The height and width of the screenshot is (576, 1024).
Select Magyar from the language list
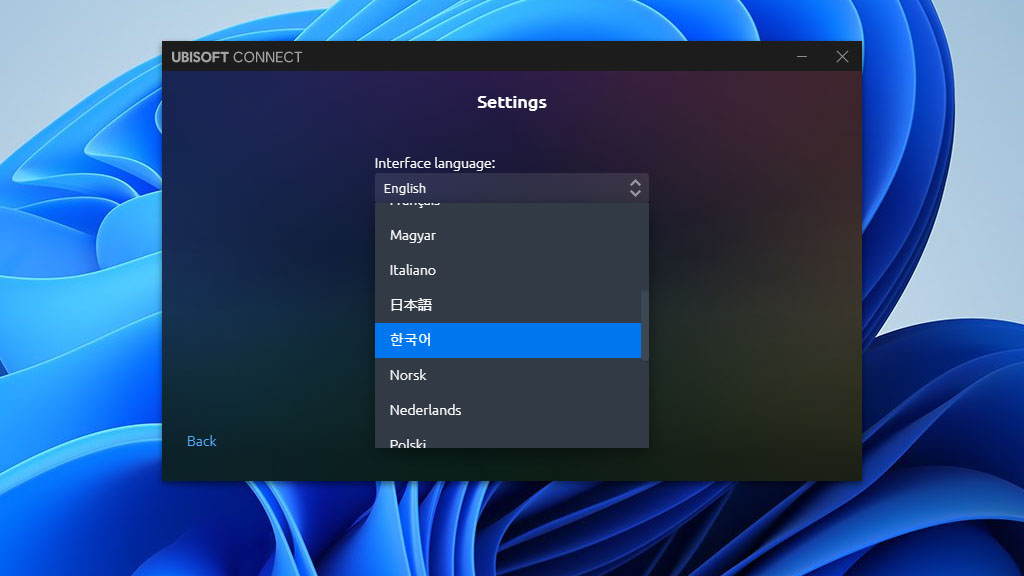coord(508,235)
